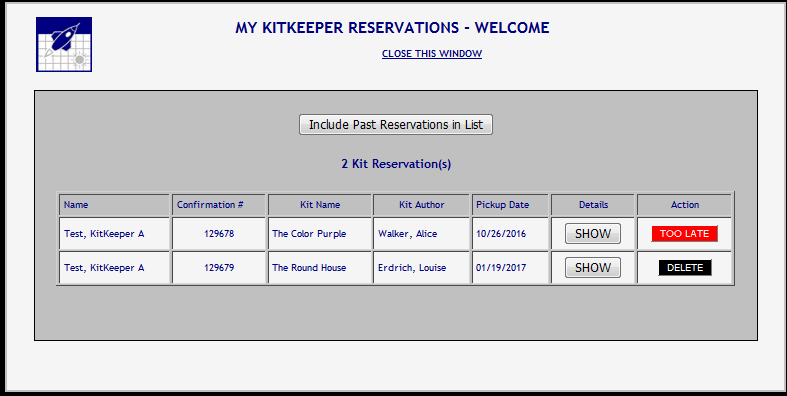Click the Kit Name column header

(320, 205)
